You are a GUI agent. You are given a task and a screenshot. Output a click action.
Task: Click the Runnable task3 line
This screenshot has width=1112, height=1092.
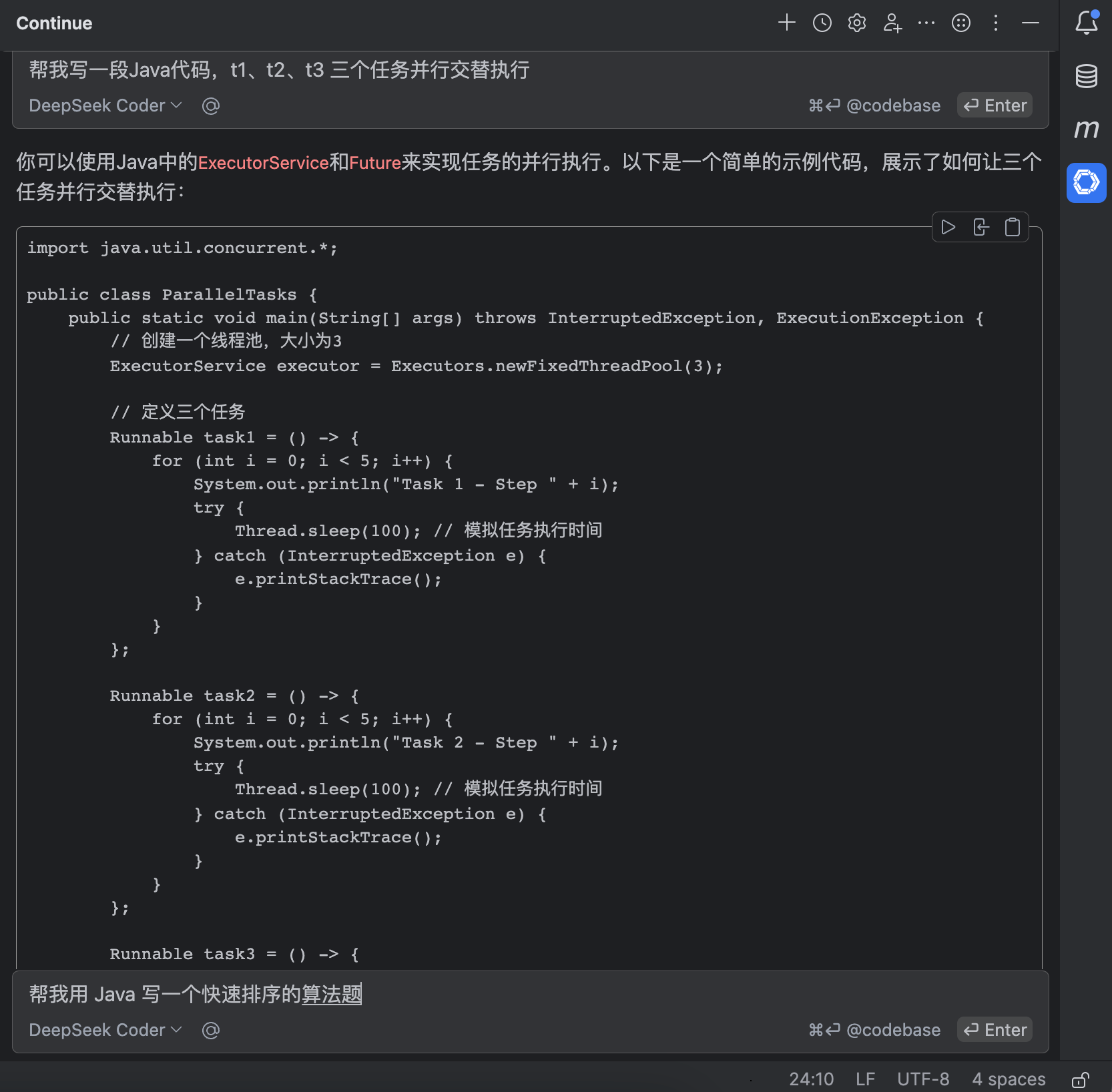click(234, 954)
